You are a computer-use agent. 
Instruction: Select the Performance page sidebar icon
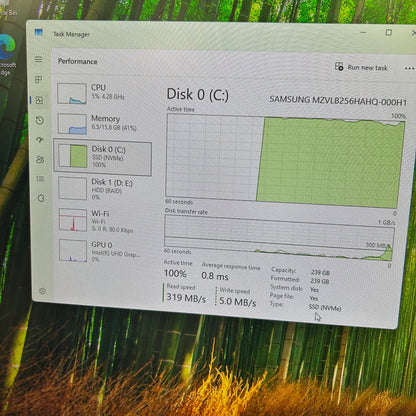39,100
